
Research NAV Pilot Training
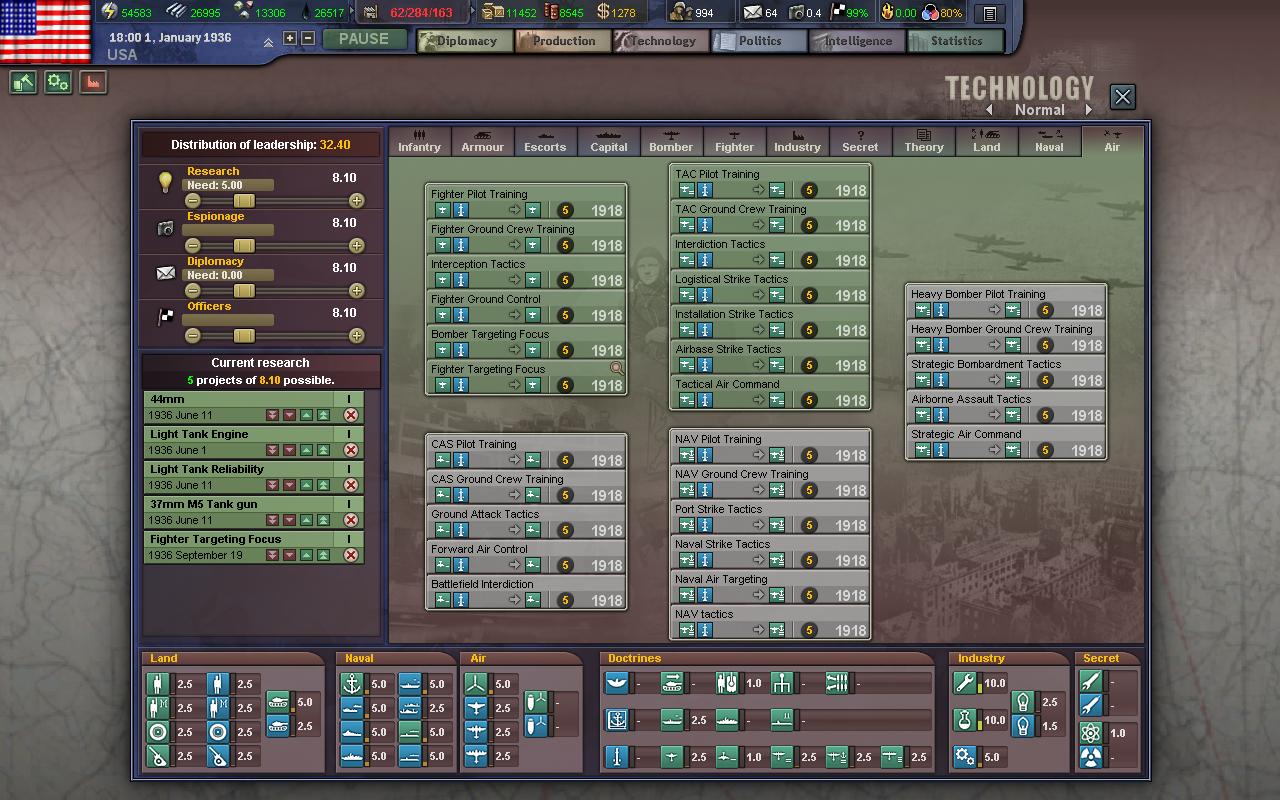pyautogui.click(x=770, y=448)
